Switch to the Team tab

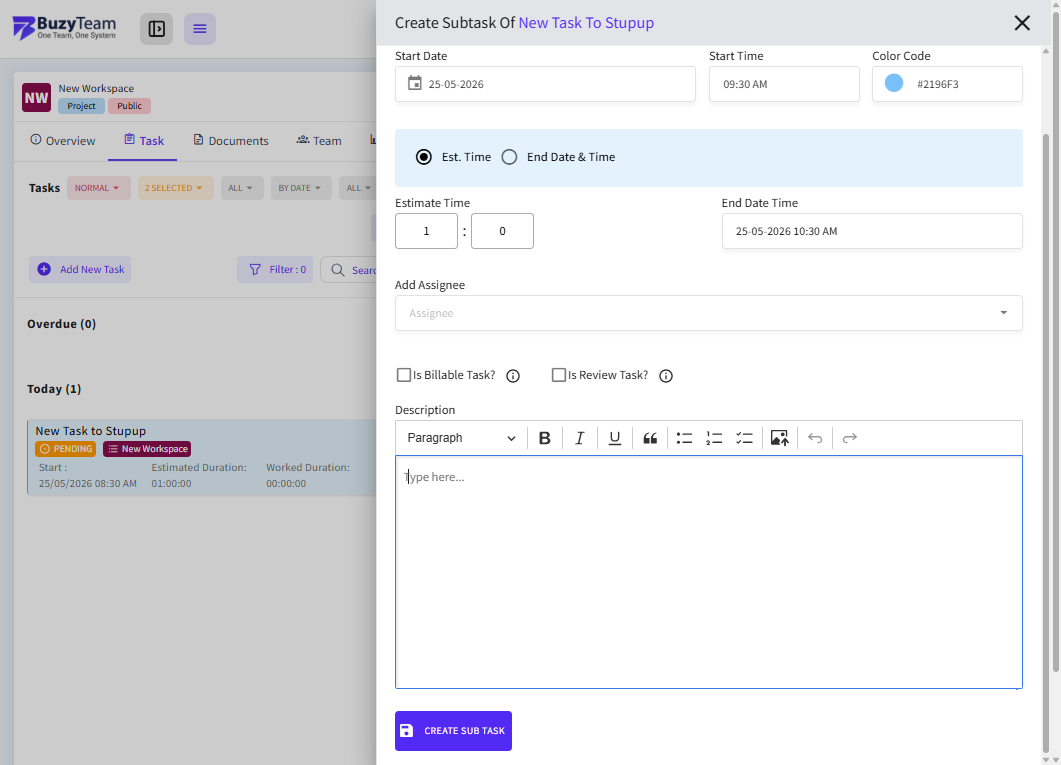(319, 141)
